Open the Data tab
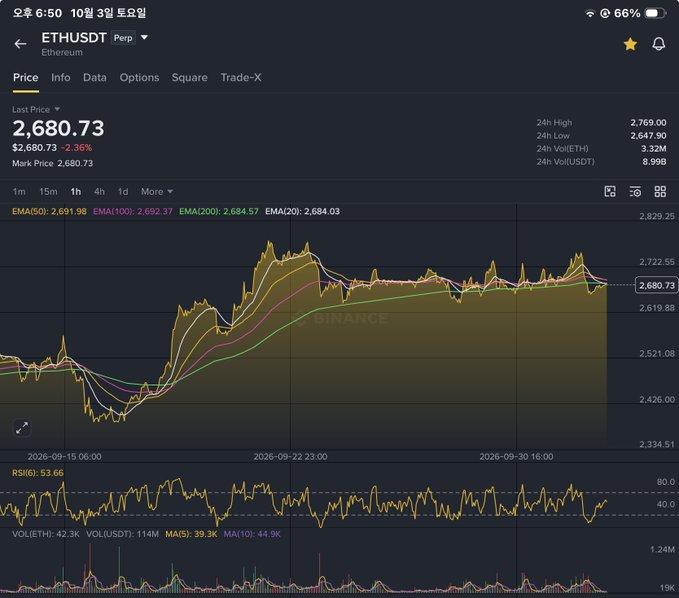This screenshot has height=598, width=679. [x=95, y=78]
